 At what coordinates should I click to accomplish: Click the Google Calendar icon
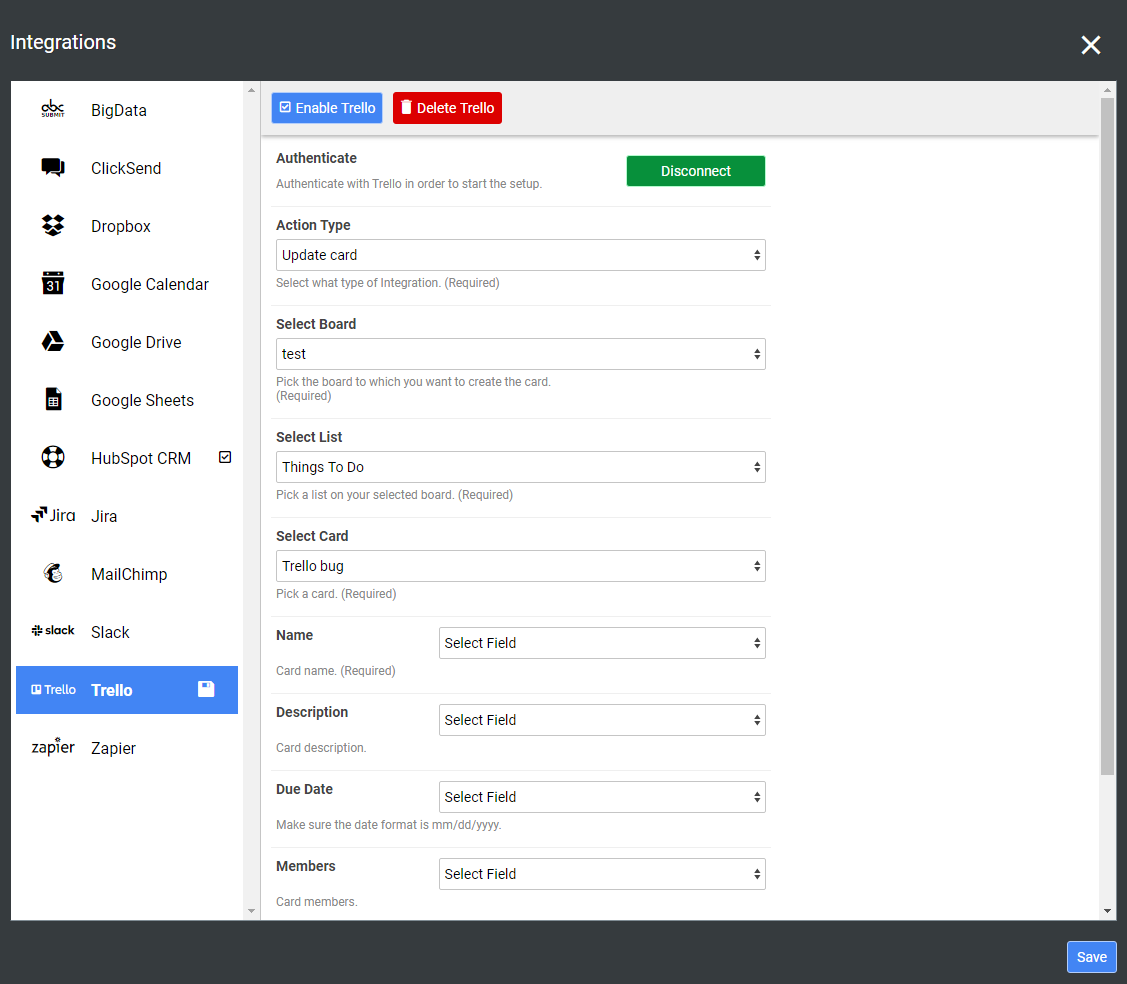pyautogui.click(x=52, y=283)
